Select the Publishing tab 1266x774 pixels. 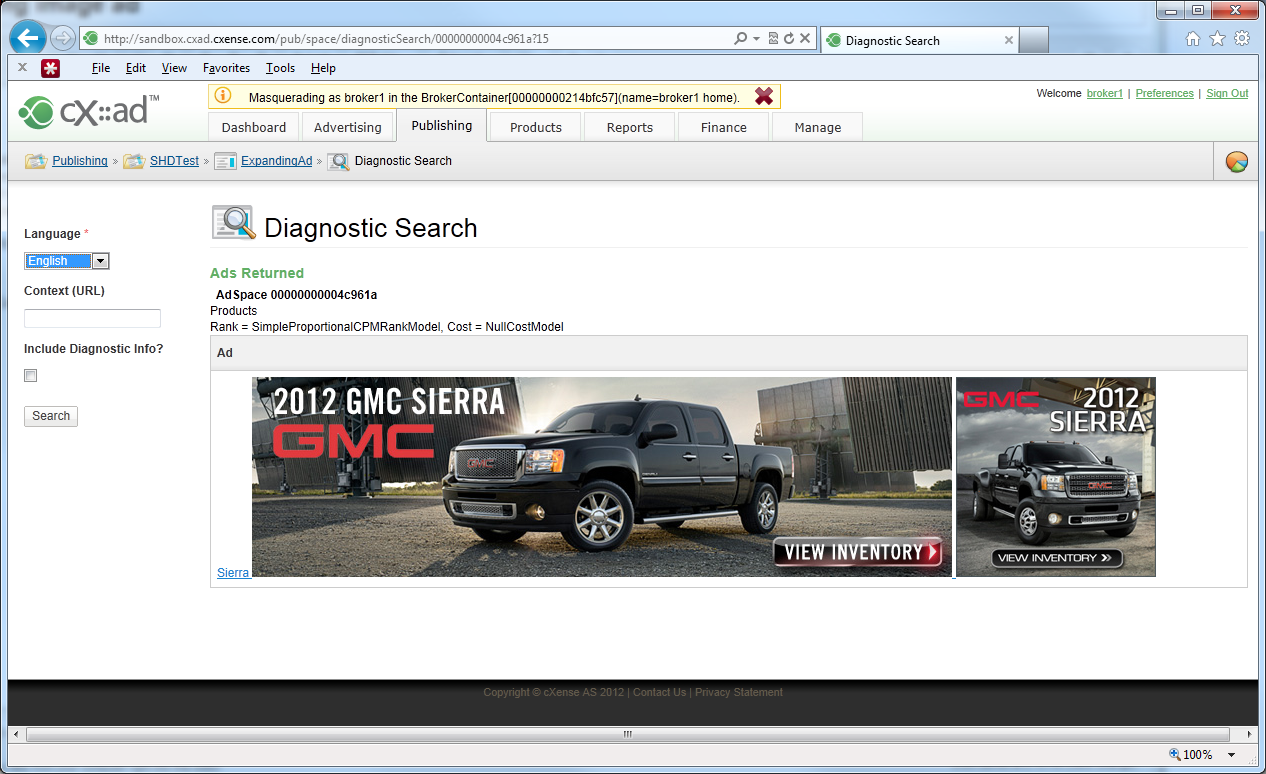point(442,126)
